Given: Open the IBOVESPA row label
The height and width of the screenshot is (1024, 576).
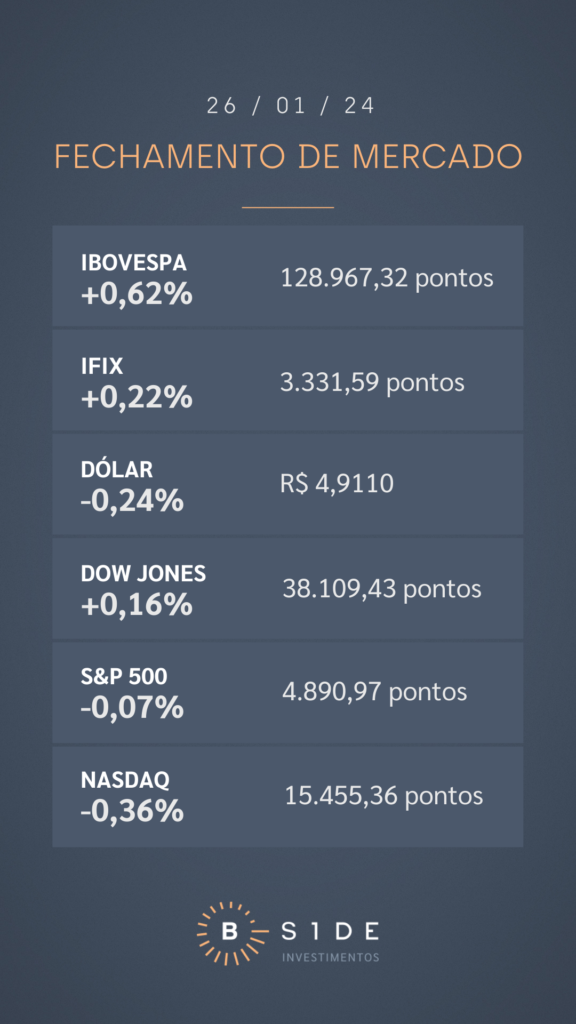Looking at the screenshot, I should pos(134,263).
